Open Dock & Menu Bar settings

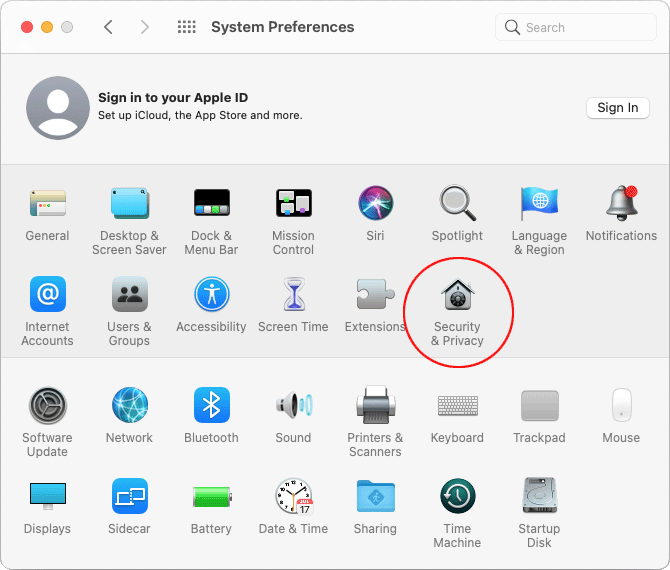pos(212,203)
